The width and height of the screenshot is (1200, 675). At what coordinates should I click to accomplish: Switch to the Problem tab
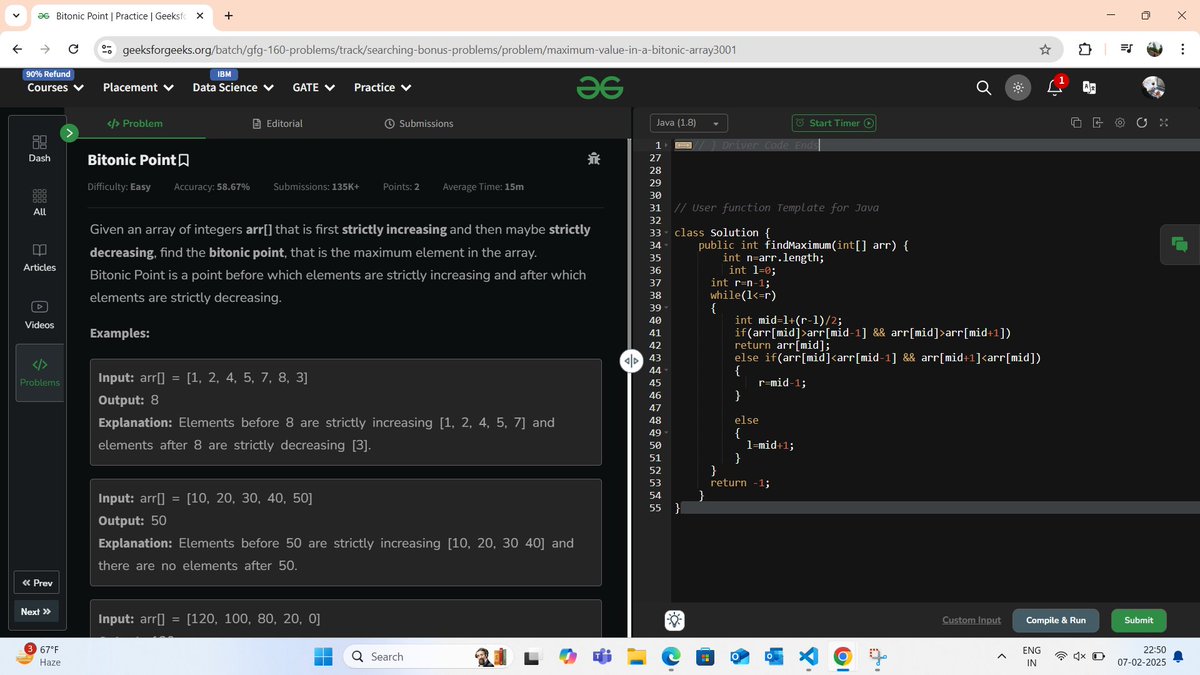135,123
